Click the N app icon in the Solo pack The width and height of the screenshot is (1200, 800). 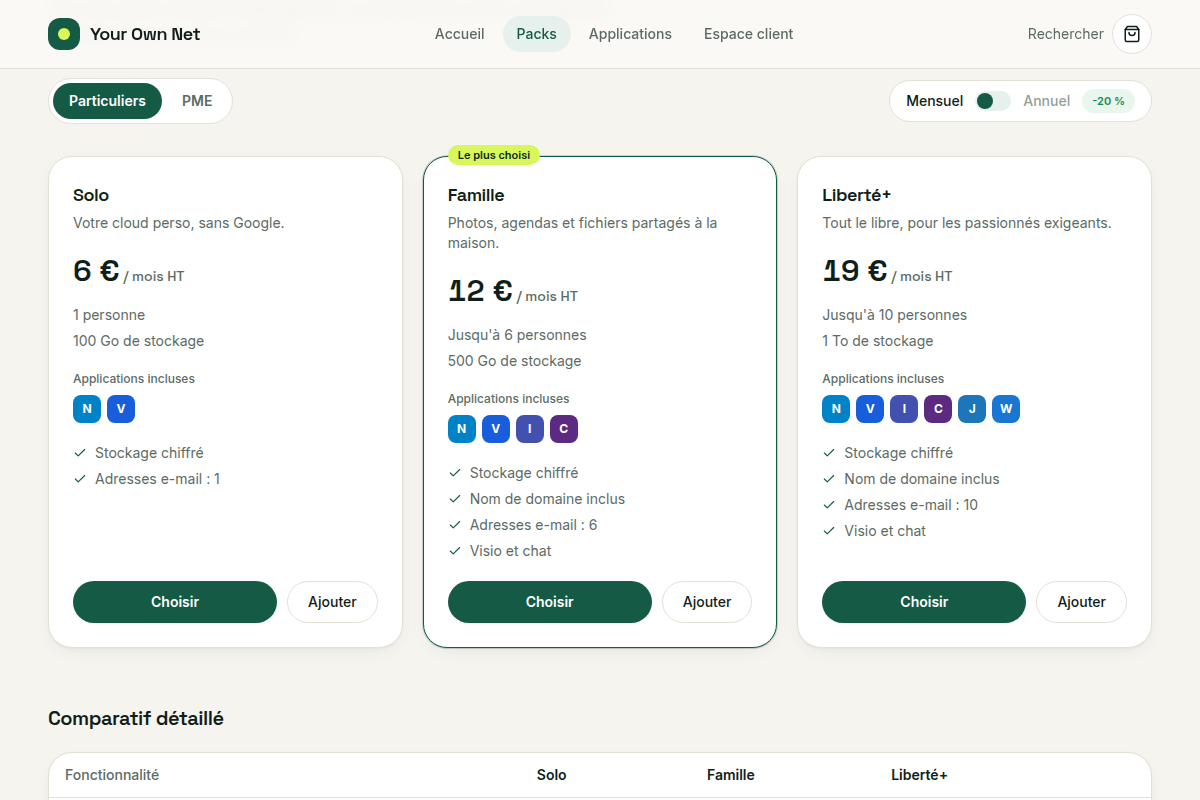[x=87, y=409]
